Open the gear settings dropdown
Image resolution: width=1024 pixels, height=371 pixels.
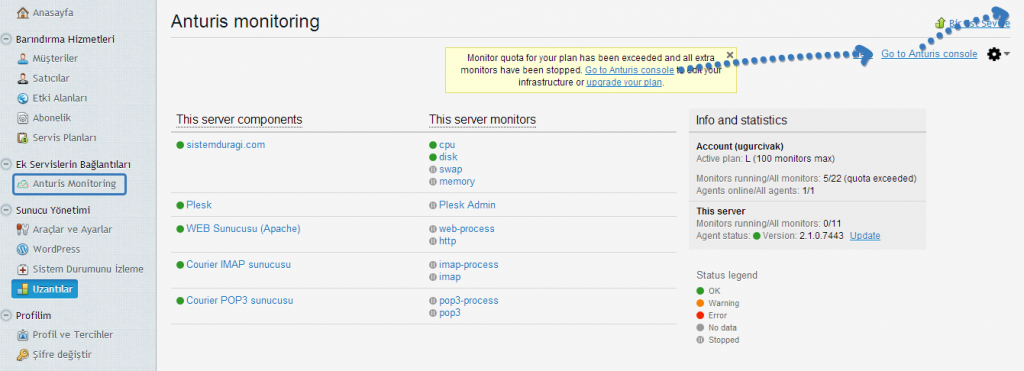999,54
